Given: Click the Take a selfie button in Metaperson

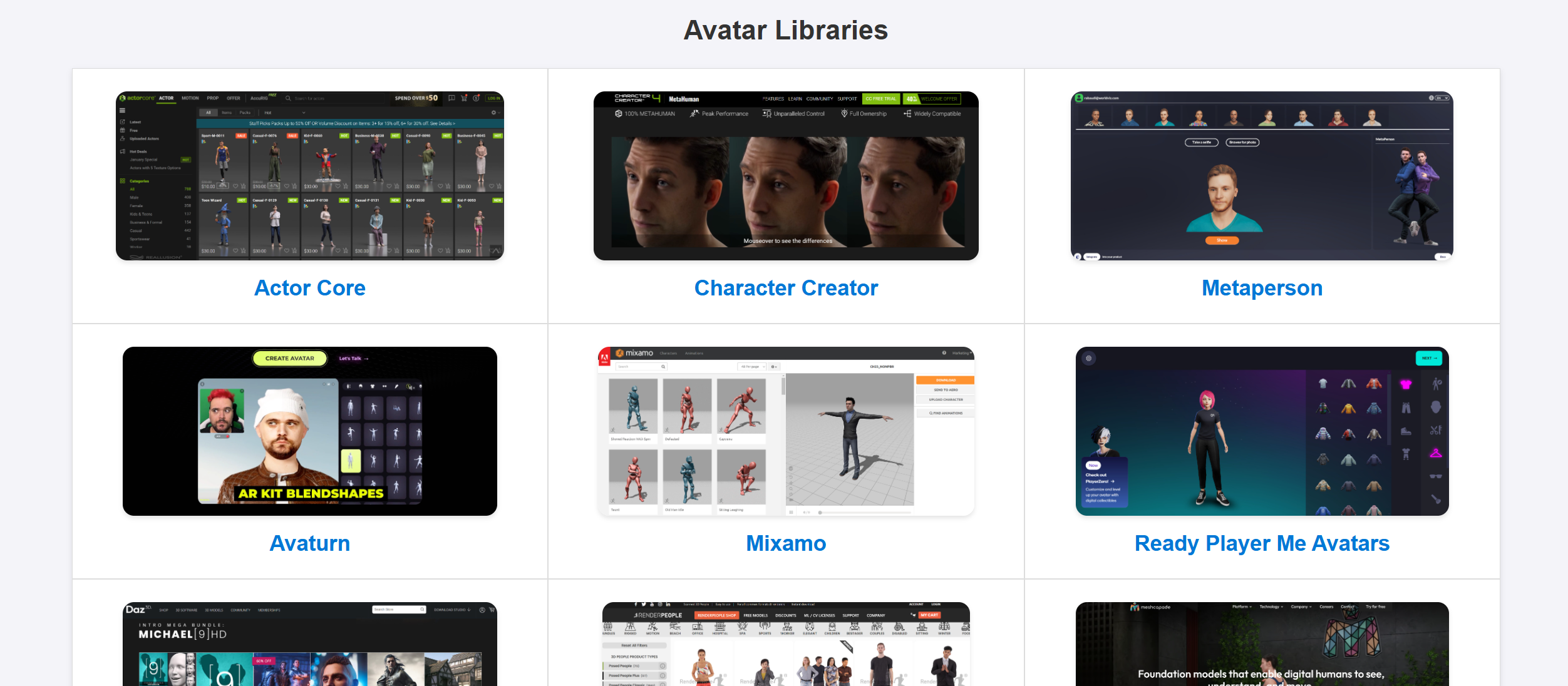Looking at the screenshot, I should pyautogui.click(x=1203, y=142).
